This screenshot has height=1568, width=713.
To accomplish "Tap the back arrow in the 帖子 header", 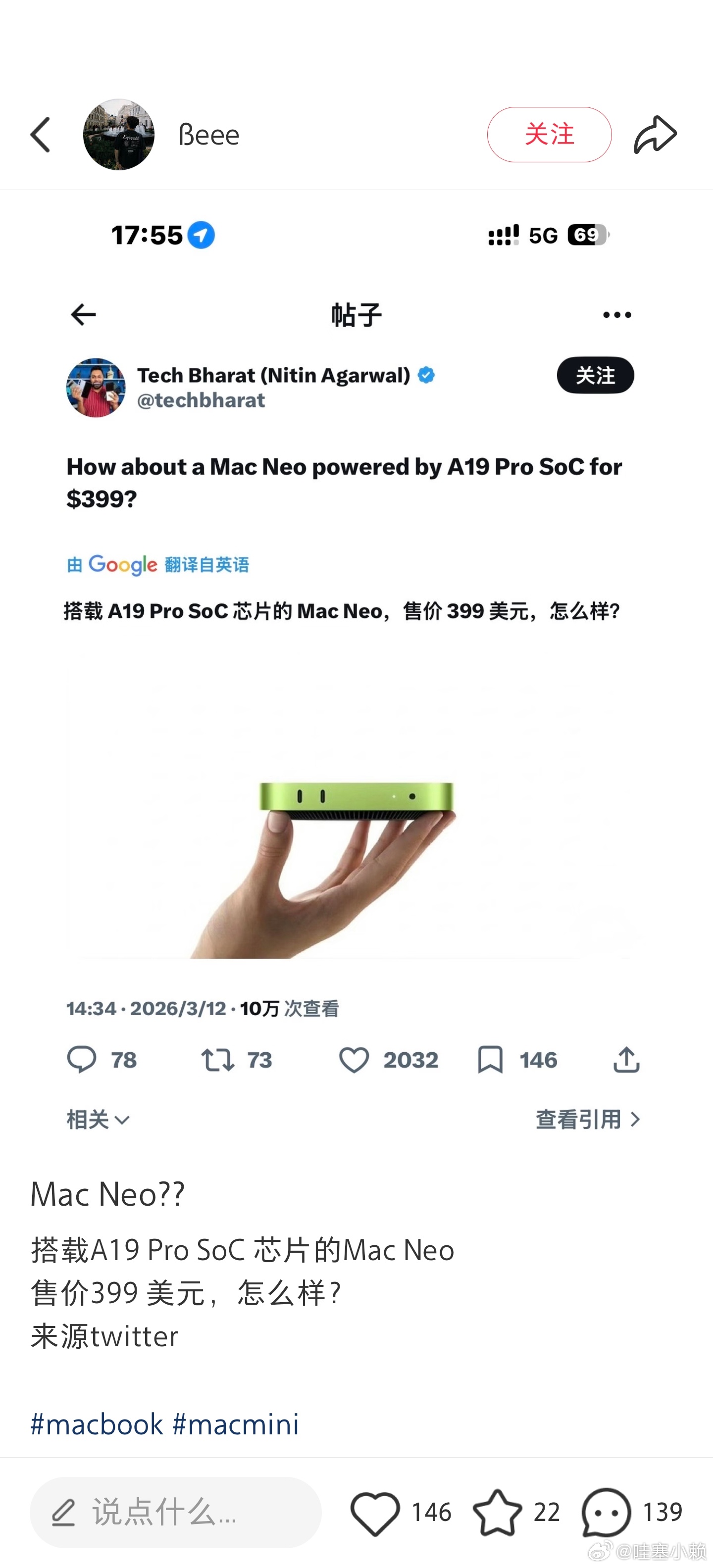I will click(x=83, y=315).
